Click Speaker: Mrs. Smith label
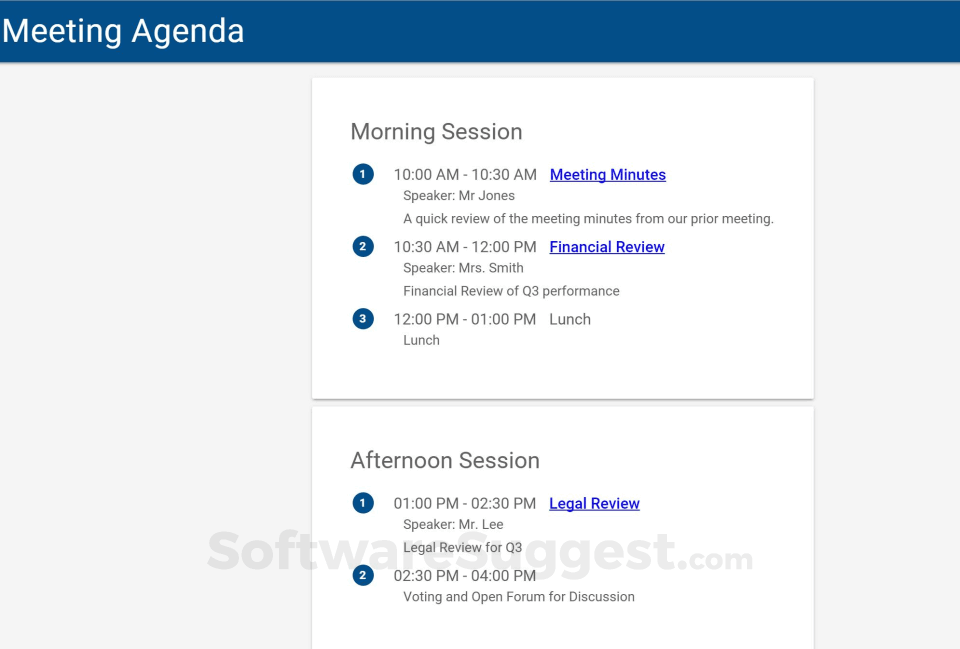This screenshot has width=960, height=649. (x=463, y=267)
